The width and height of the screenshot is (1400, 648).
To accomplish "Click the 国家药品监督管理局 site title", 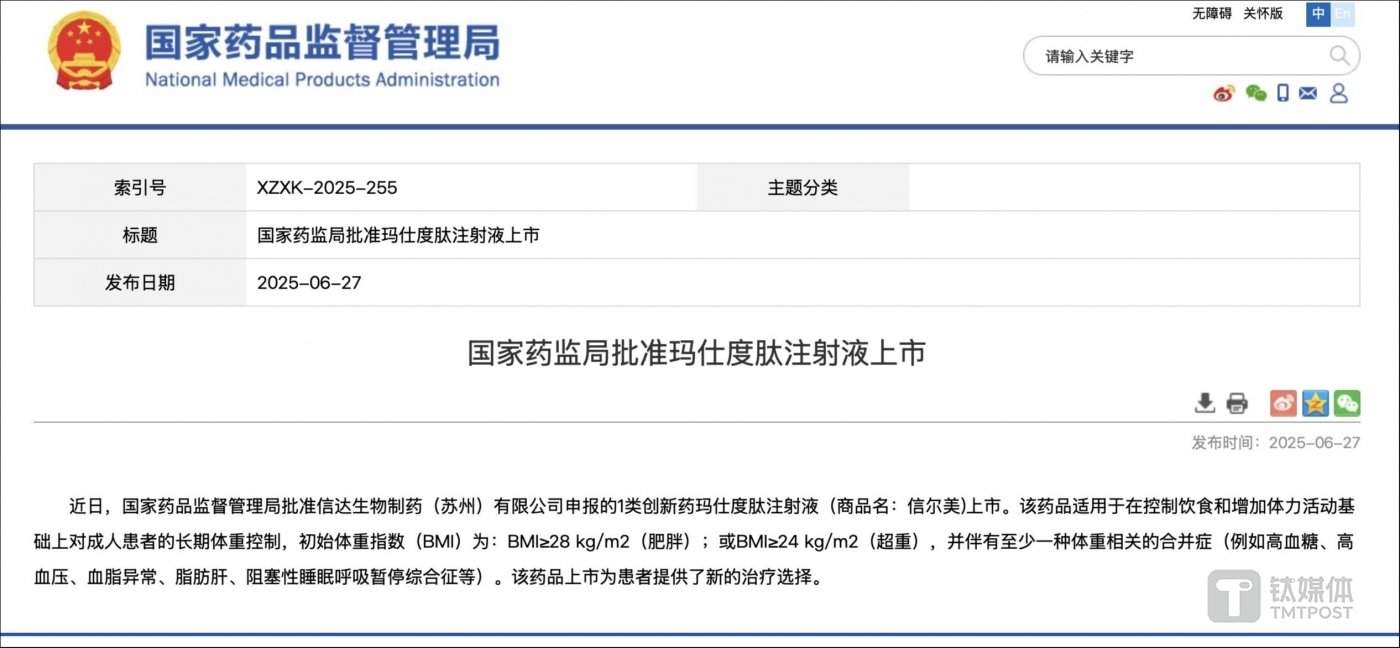I will [322, 43].
